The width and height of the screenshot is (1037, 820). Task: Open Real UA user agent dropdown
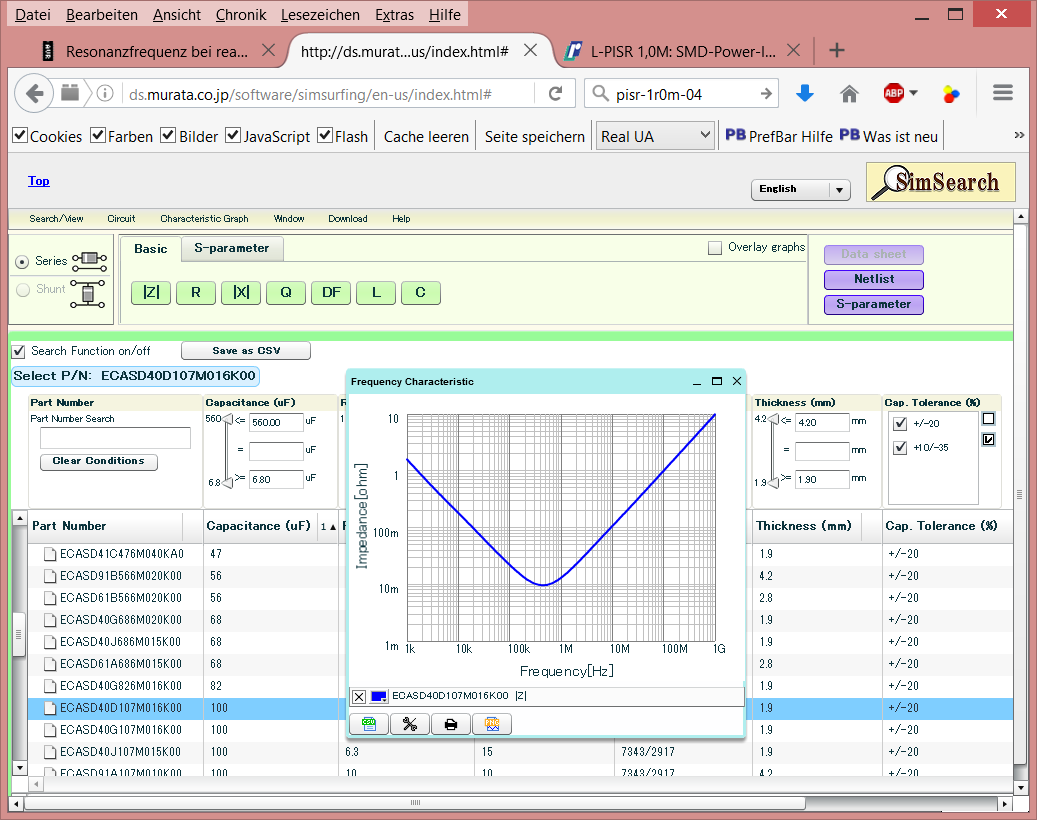click(x=655, y=136)
